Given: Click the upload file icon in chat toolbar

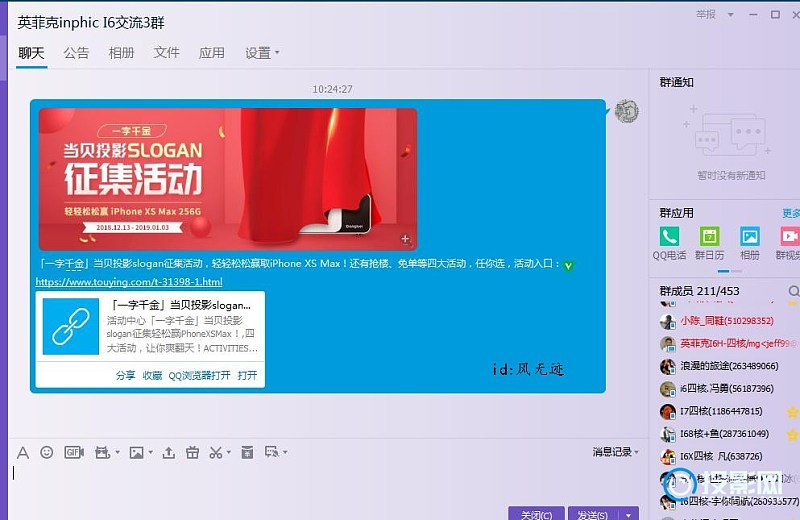Looking at the screenshot, I should coord(168,453).
